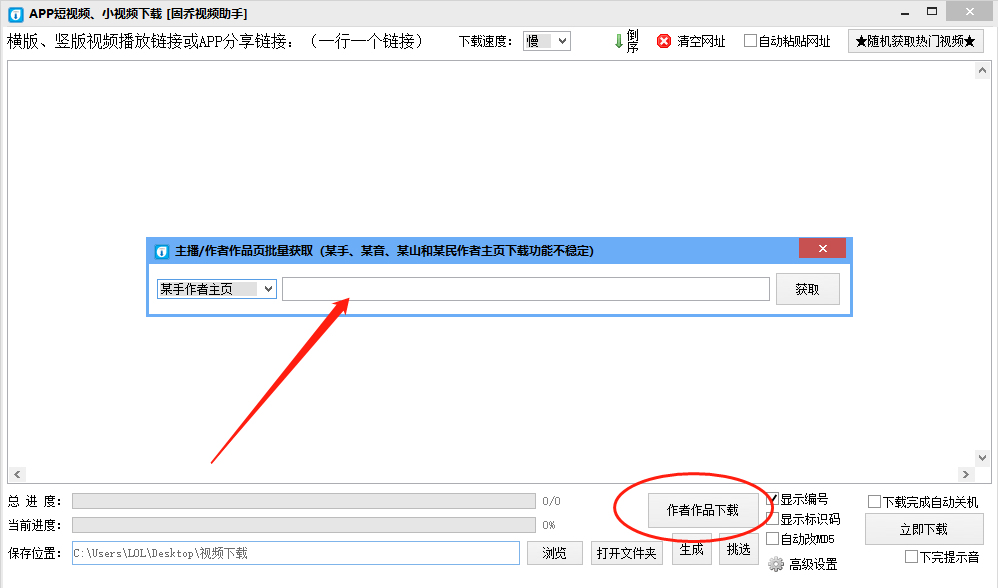Open the download folder via 打开文件夹

[x=627, y=552]
